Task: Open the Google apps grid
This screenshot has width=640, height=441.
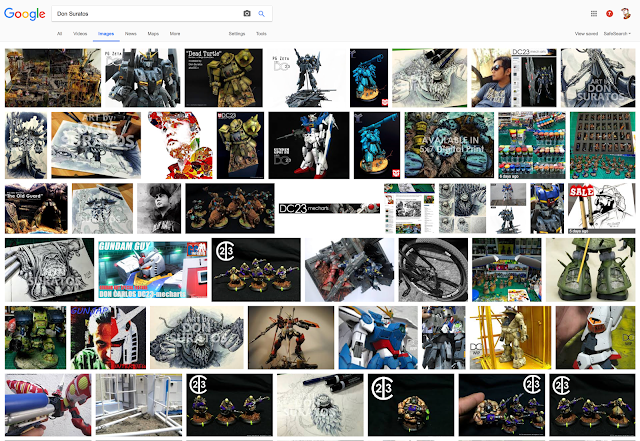Action: [x=594, y=13]
